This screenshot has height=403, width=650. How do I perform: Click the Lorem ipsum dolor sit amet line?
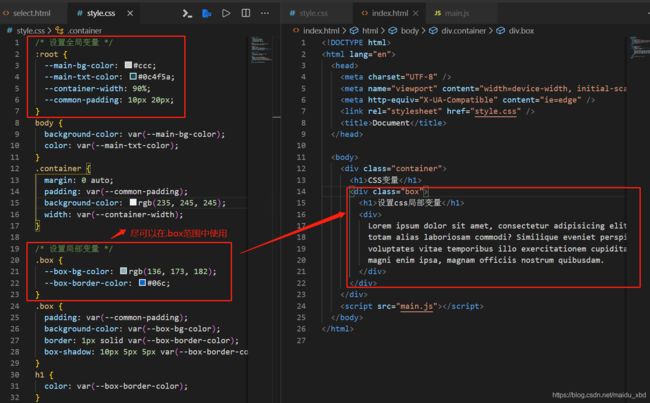(x=497, y=226)
